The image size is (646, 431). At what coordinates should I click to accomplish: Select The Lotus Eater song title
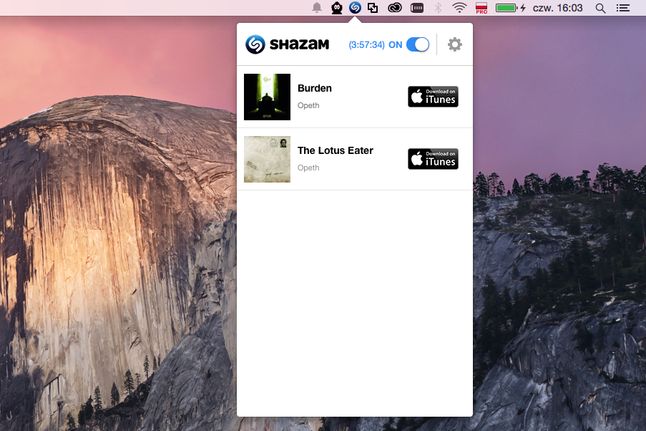(335, 150)
